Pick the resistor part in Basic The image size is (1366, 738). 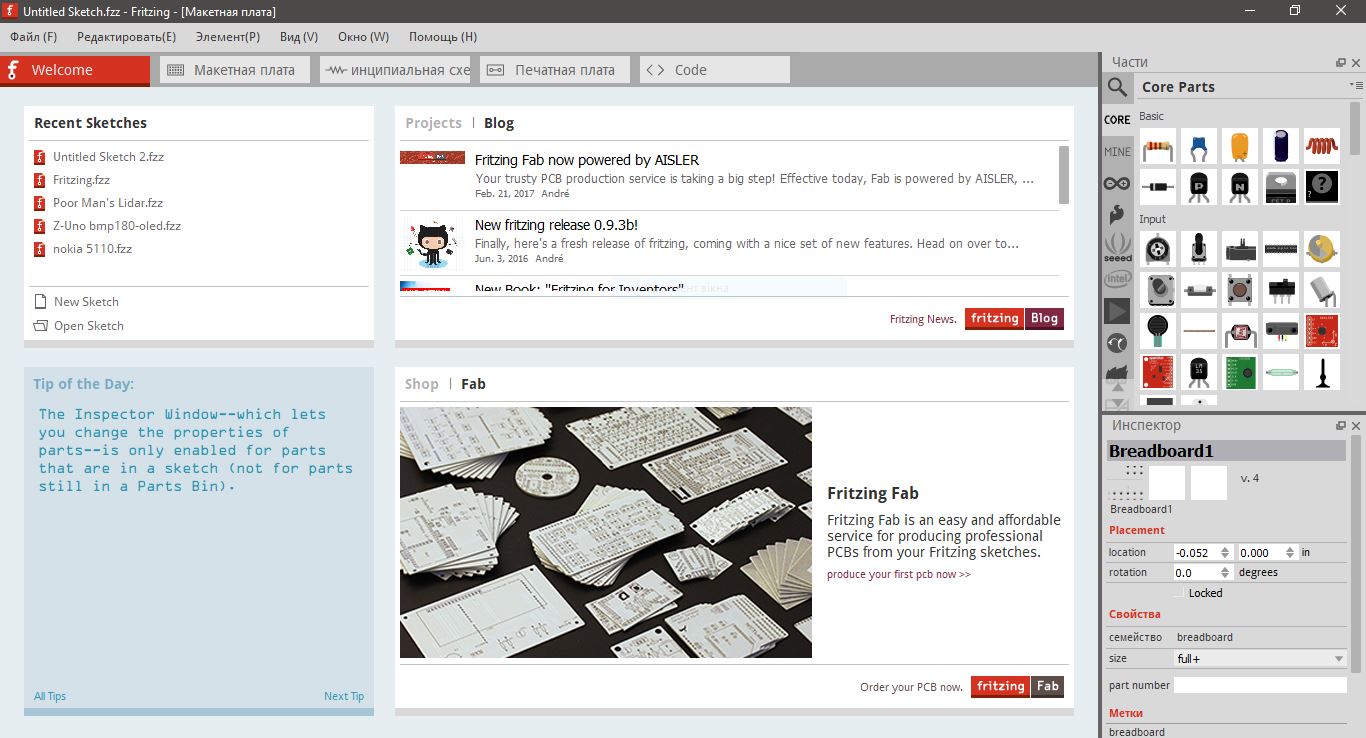[1158, 146]
